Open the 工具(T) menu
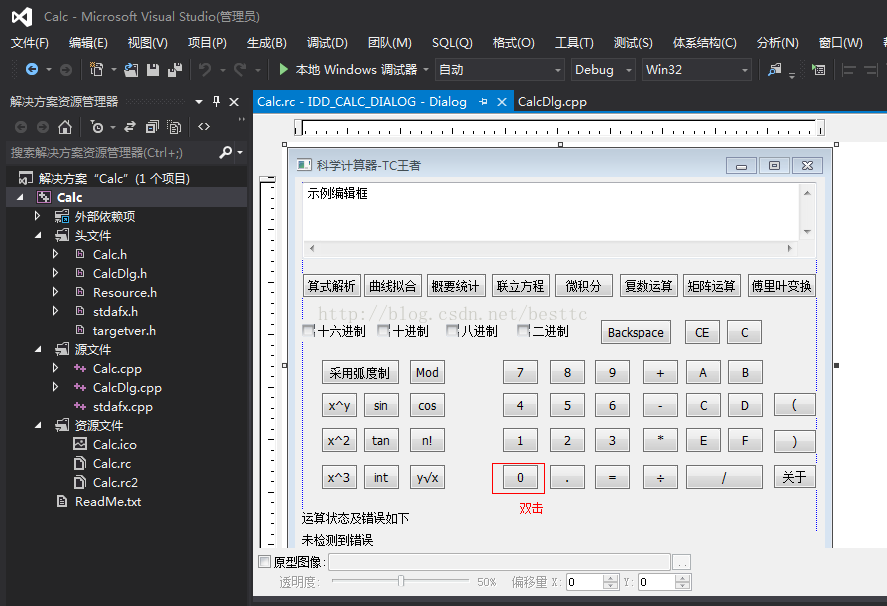This screenshot has height=606, width=887. 574,43
